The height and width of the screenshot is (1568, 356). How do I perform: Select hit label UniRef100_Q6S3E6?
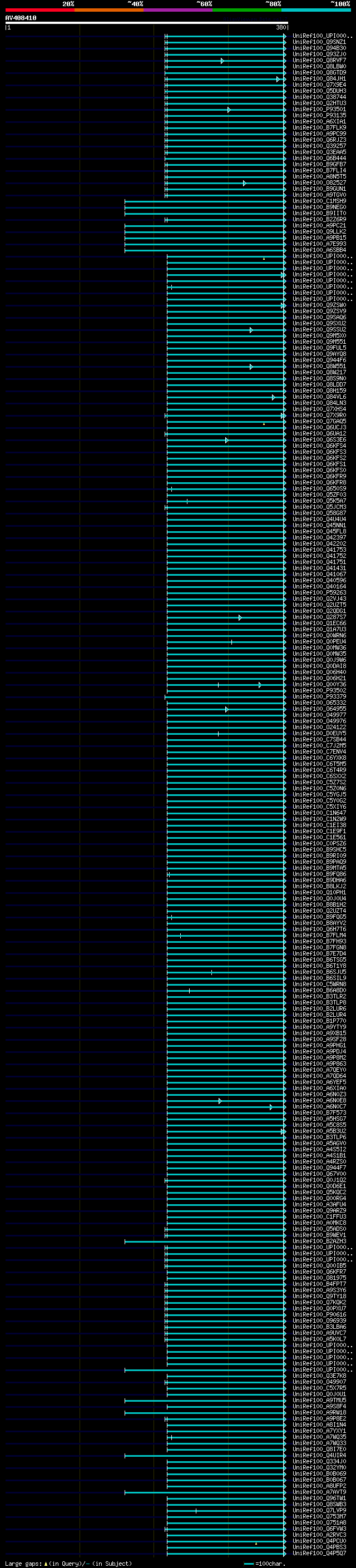pyautogui.click(x=319, y=440)
